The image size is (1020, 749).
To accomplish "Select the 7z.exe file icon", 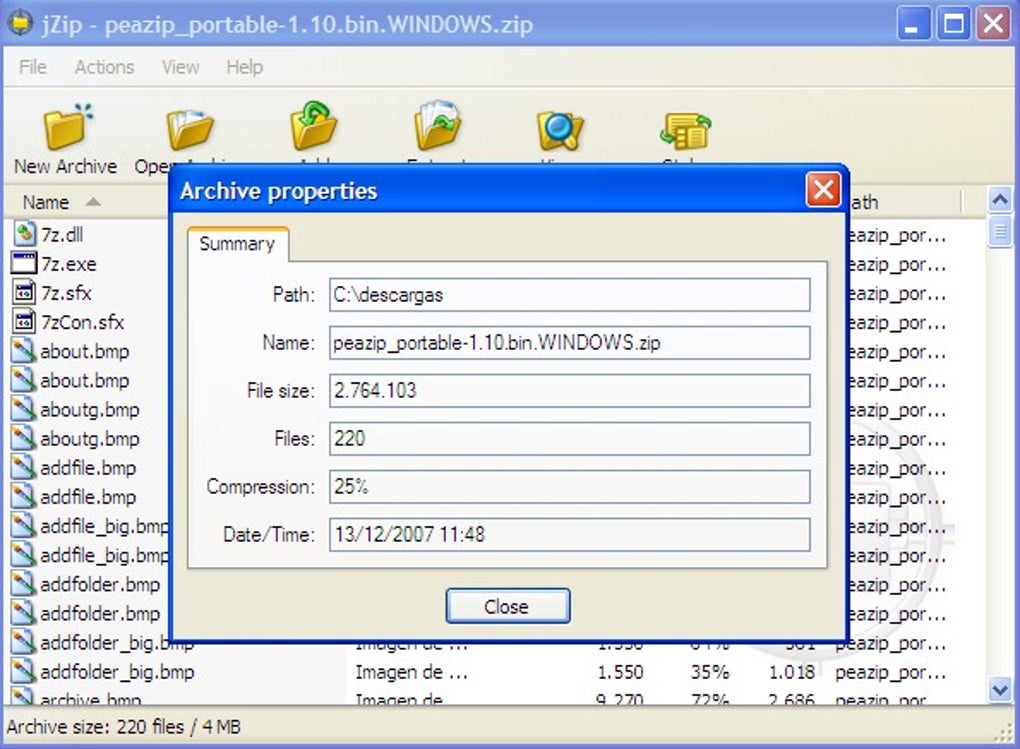I will click(x=24, y=263).
